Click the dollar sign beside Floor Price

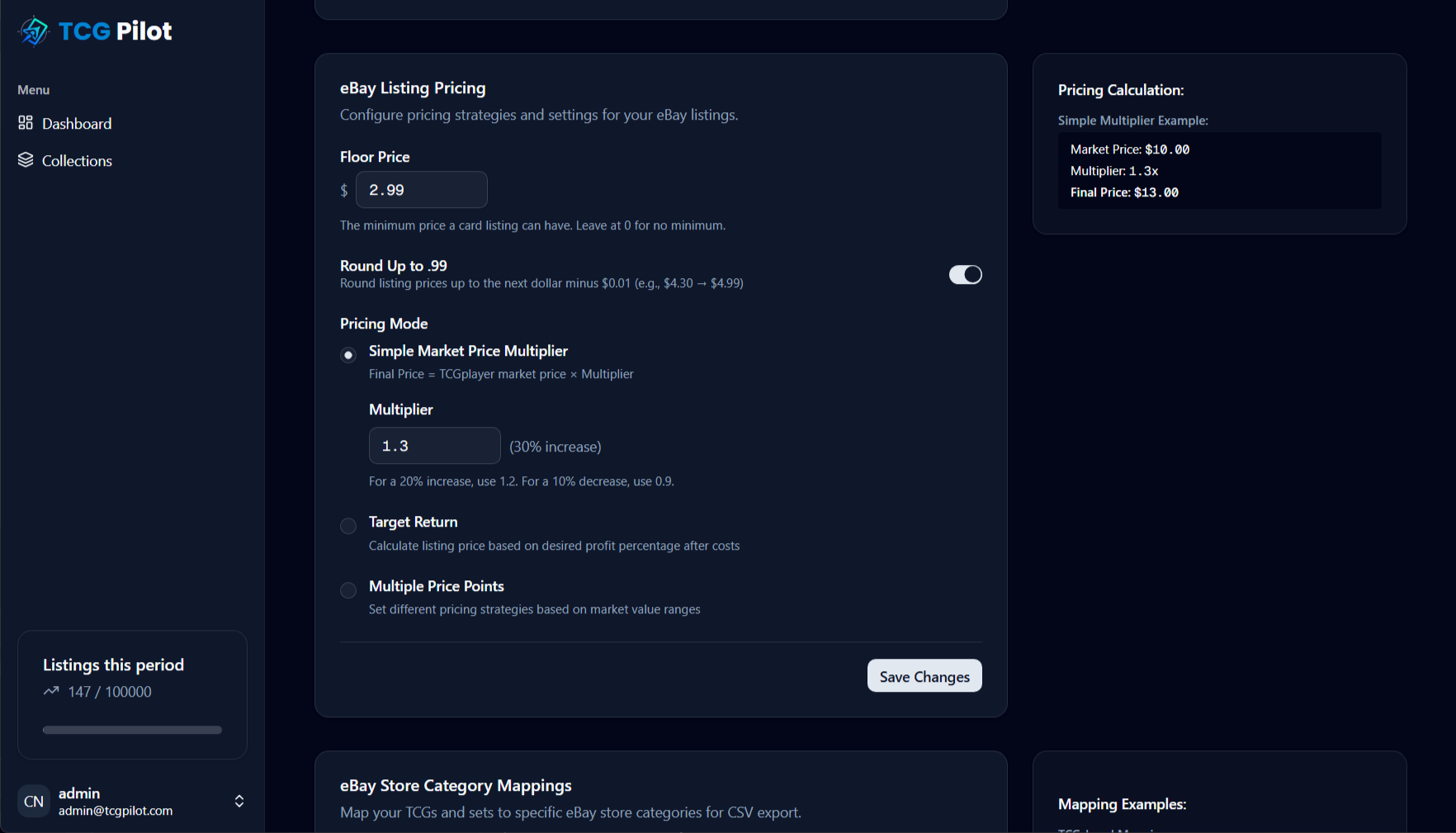coord(343,190)
